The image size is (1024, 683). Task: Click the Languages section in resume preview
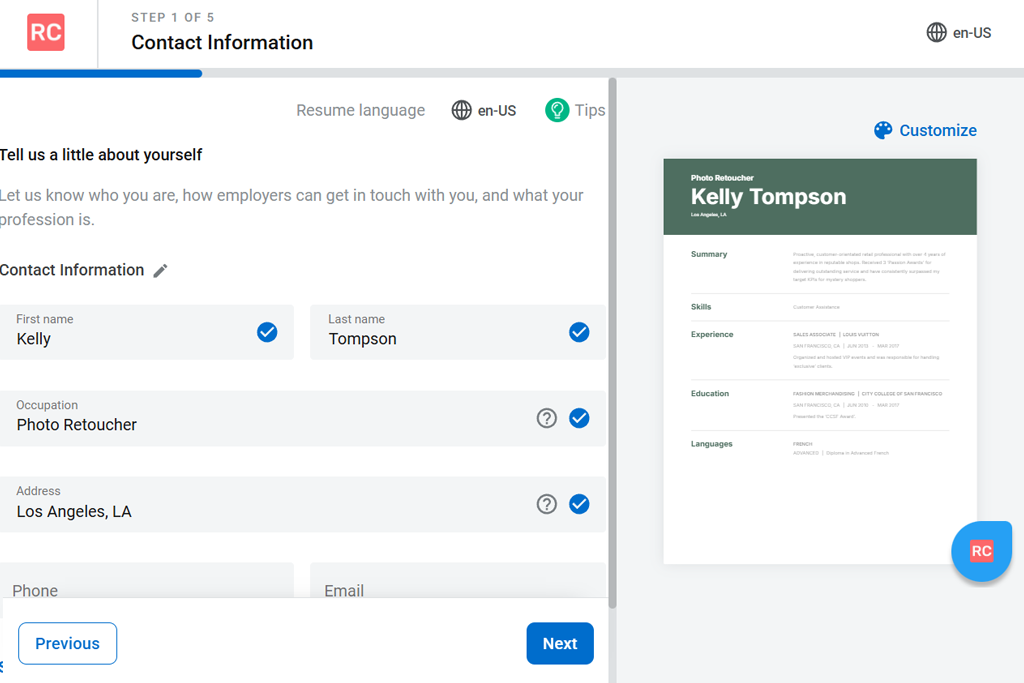point(820,448)
